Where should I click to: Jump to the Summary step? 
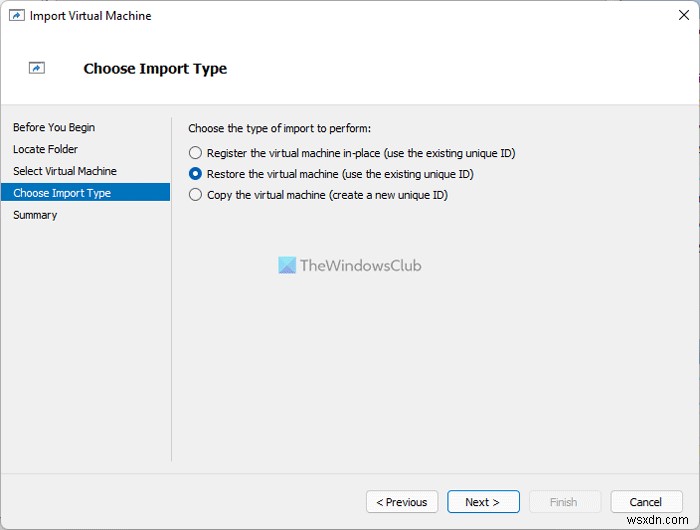click(35, 215)
